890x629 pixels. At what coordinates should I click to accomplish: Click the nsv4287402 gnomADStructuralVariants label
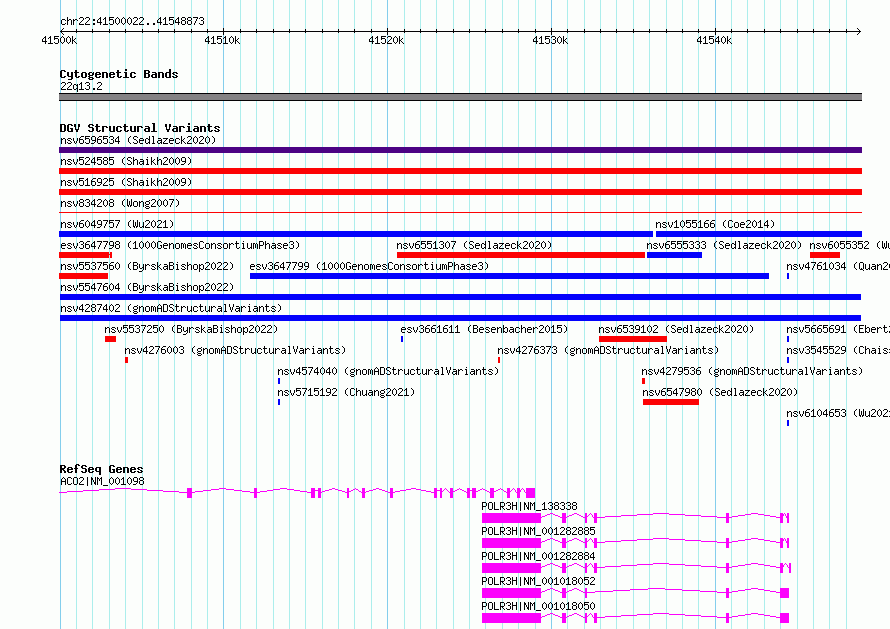[x=170, y=308]
